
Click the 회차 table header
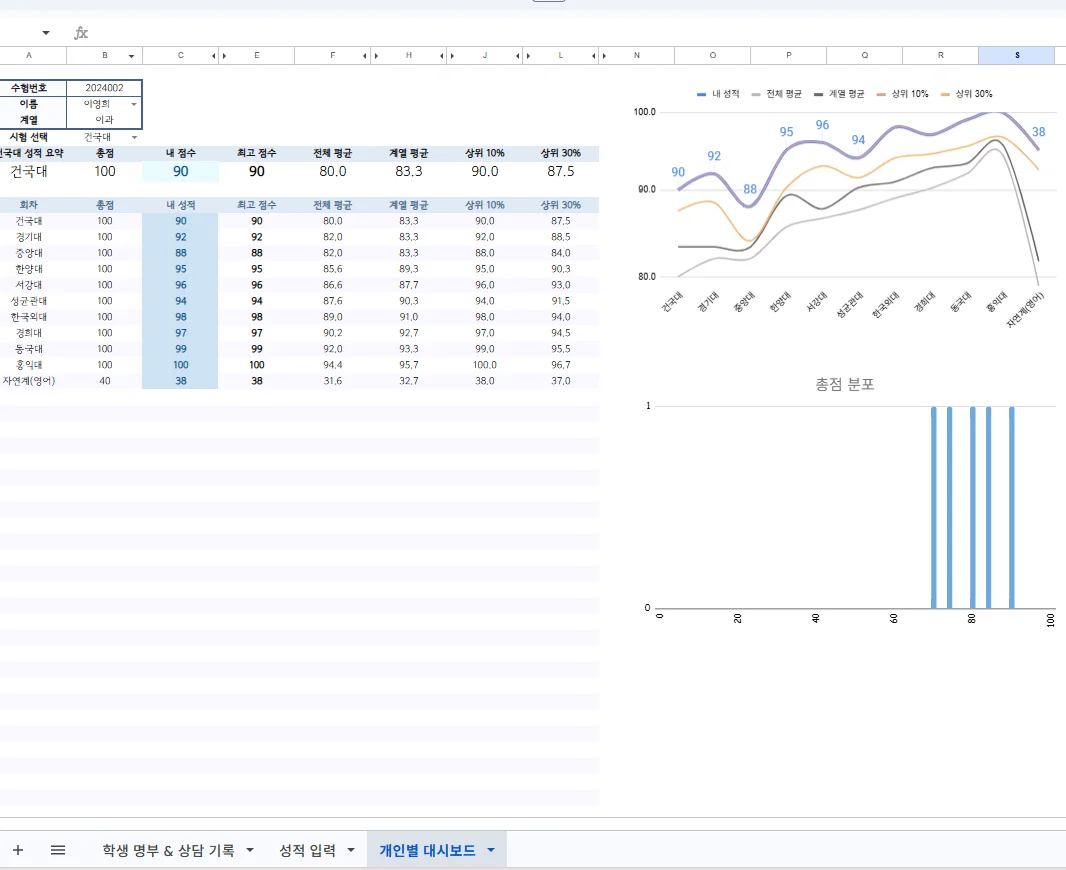click(x=29, y=205)
